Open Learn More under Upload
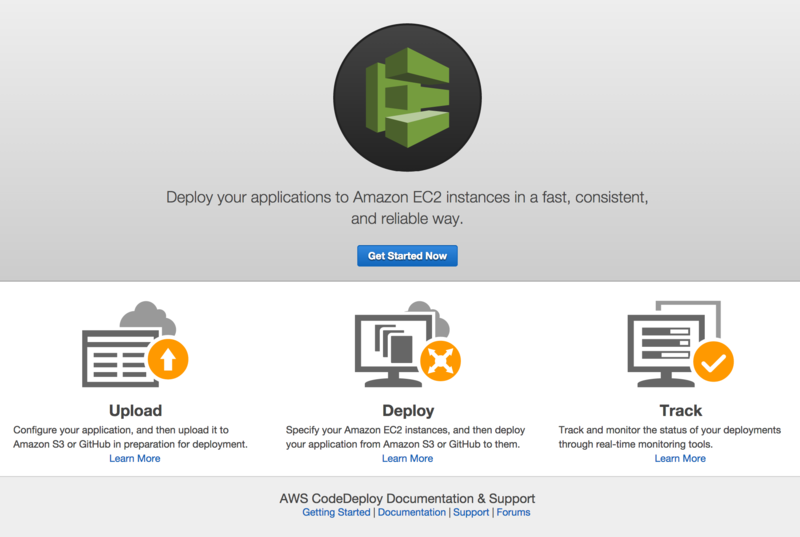This screenshot has height=537, width=800. point(135,458)
